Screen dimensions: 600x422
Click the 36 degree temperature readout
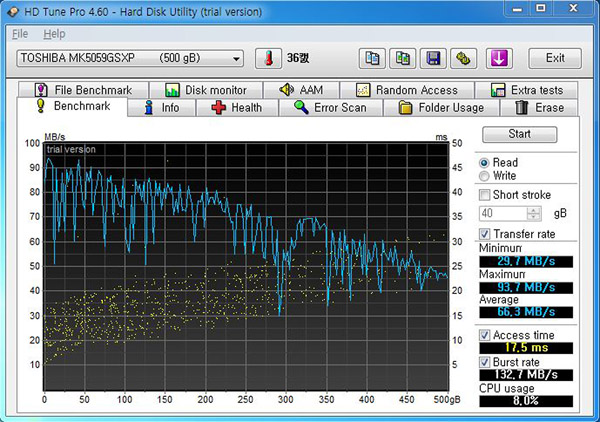click(x=298, y=58)
